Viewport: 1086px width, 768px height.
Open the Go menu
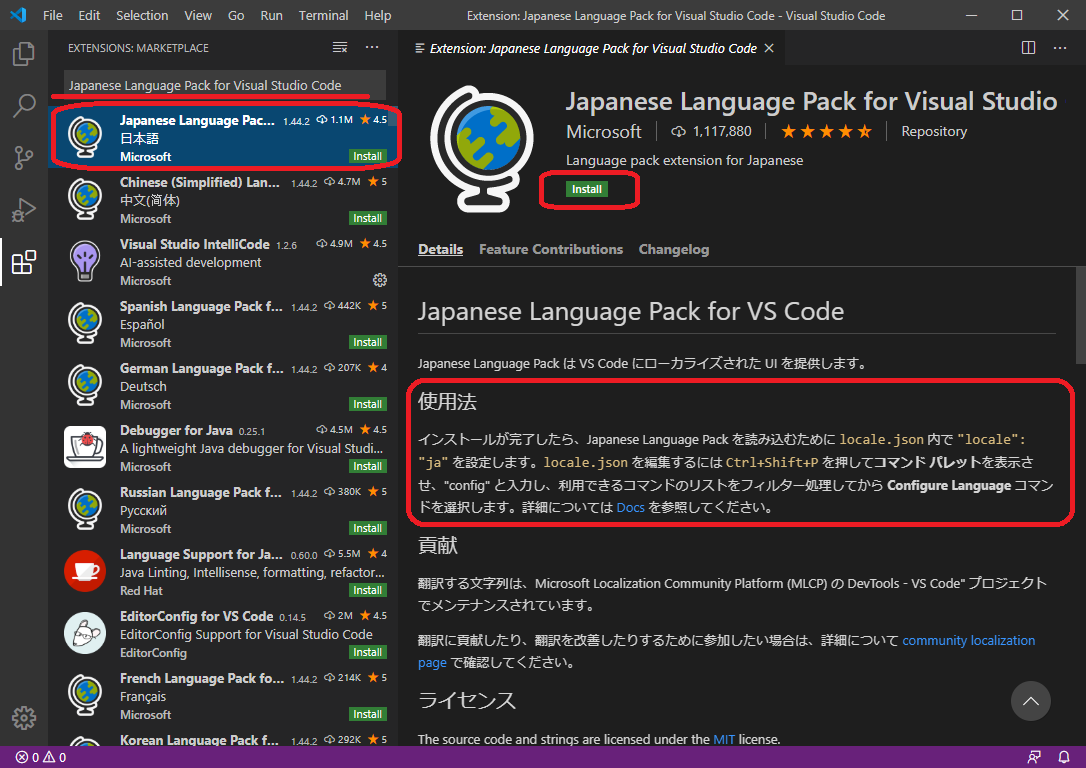(236, 15)
